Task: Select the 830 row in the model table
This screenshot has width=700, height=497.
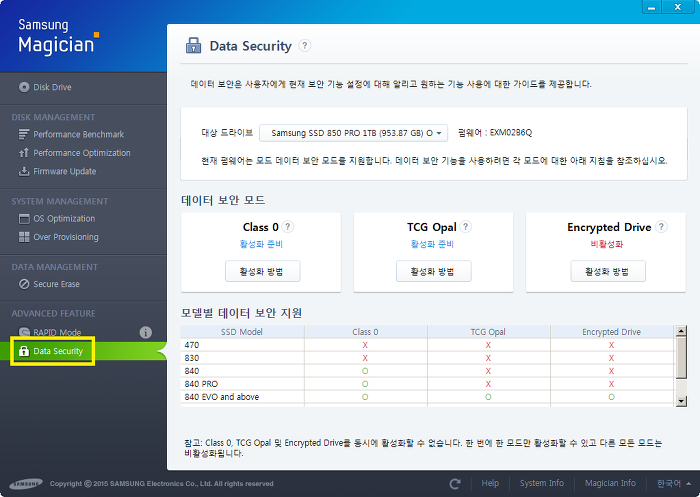Action: pos(427,358)
